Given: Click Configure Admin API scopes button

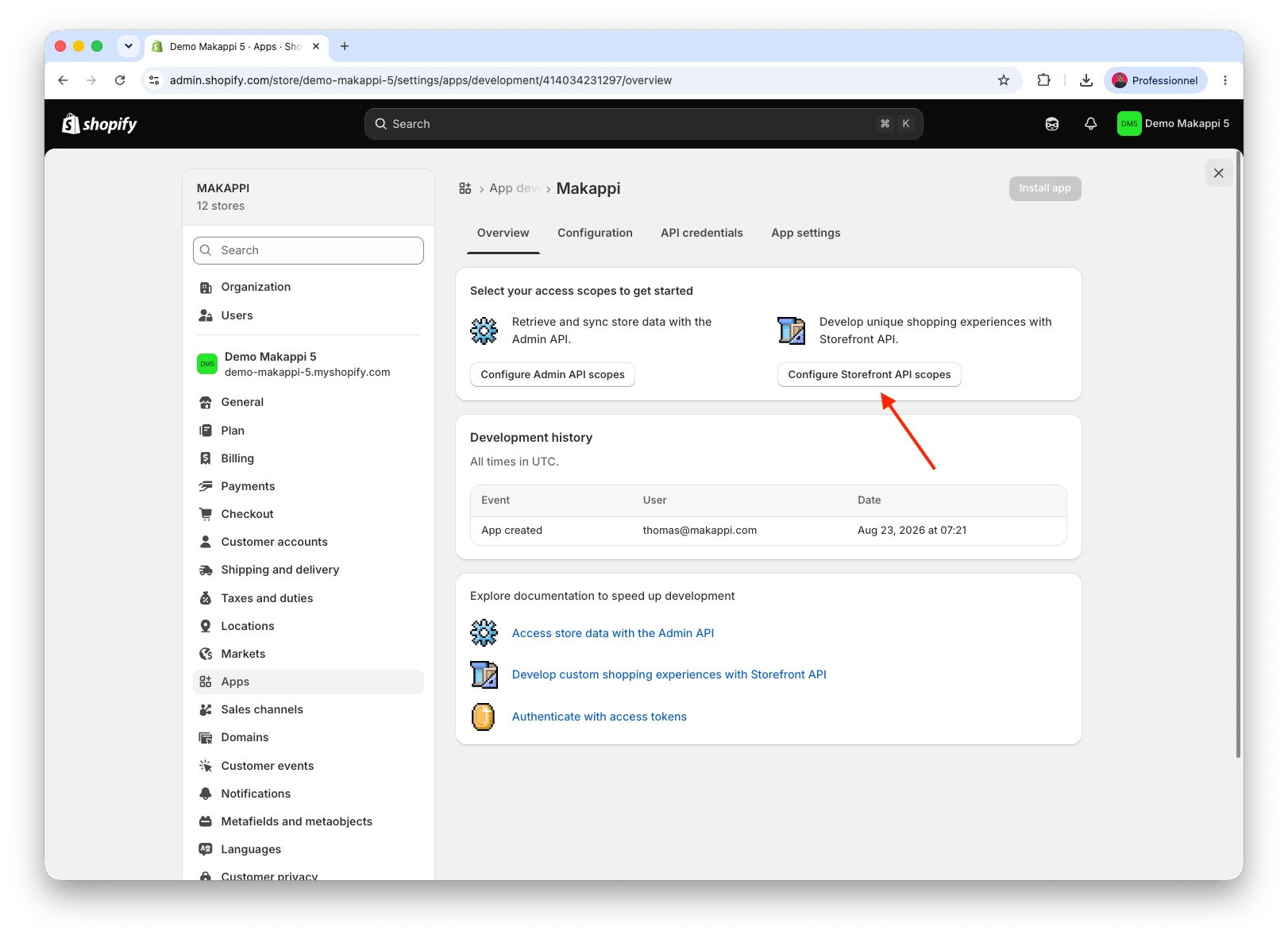Looking at the screenshot, I should [553, 374].
